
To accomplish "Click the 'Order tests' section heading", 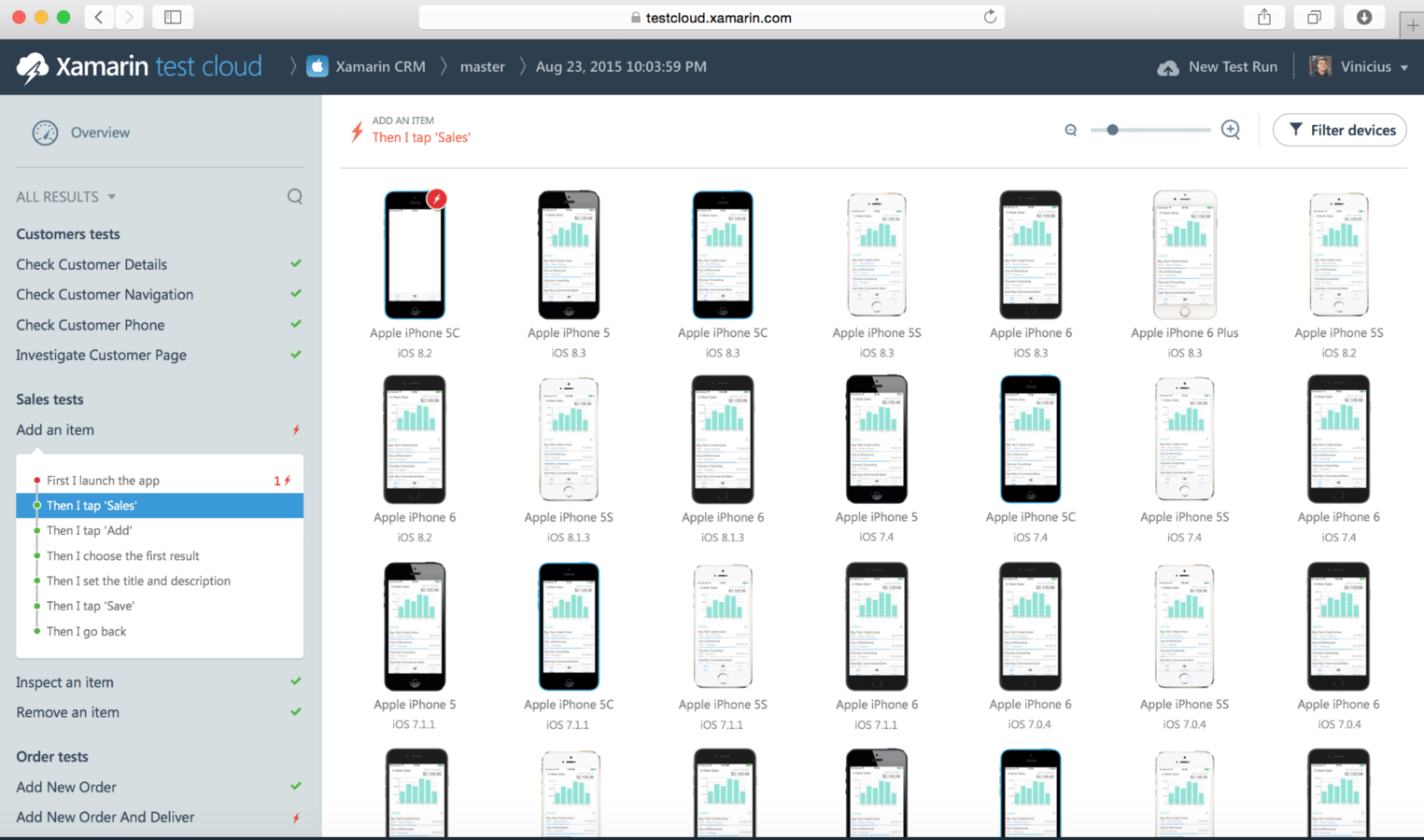I will coord(51,757).
